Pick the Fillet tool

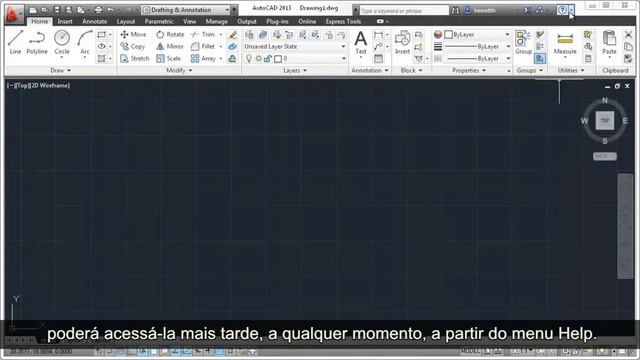click(203, 47)
